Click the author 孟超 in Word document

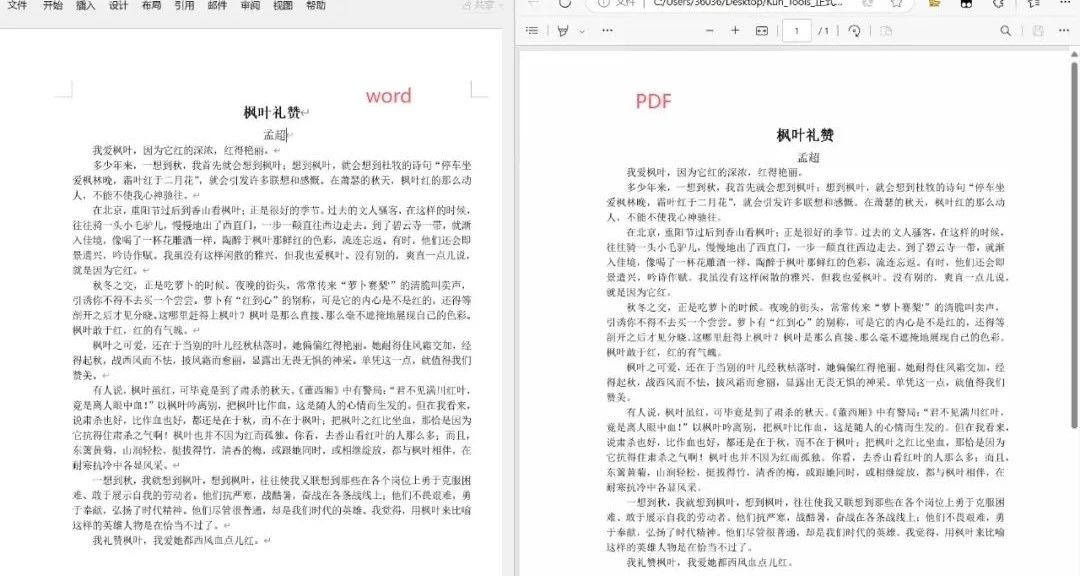coord(275,135)
